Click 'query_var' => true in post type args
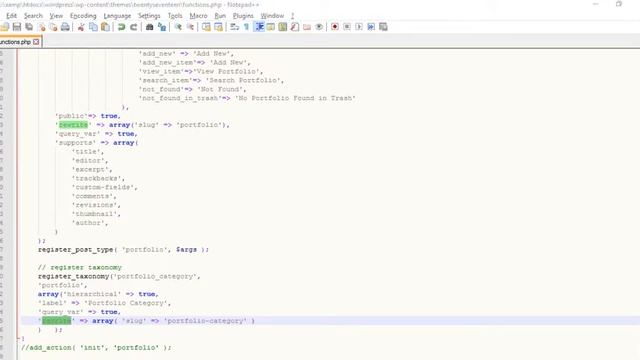The width and height of the screenshot is (640, 360). point(96,134)
